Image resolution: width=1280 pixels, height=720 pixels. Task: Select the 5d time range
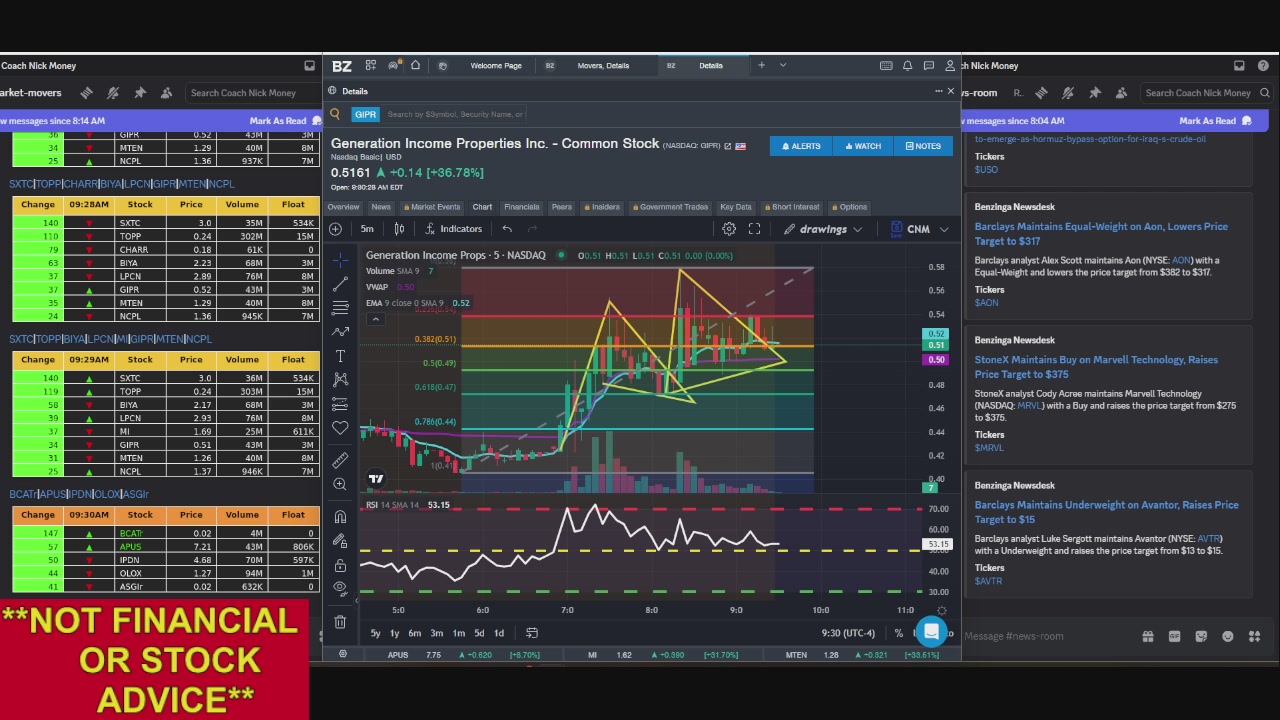point(479,633)
